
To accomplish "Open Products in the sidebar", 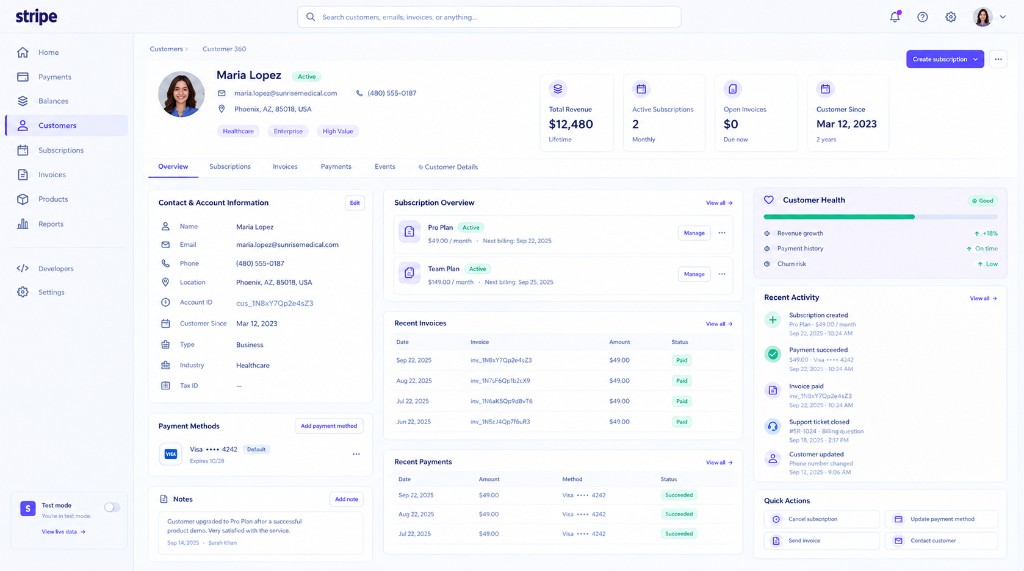I will [67, 199].
